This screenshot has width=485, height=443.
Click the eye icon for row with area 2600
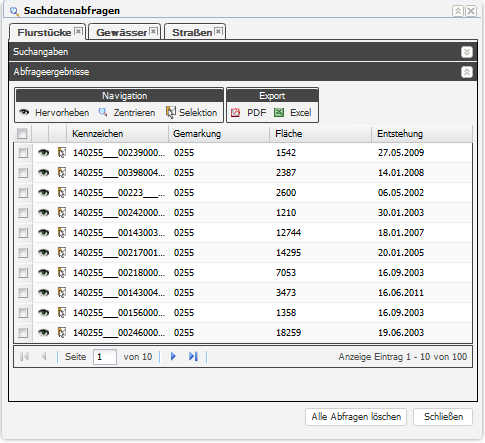(x=43, y=193)
